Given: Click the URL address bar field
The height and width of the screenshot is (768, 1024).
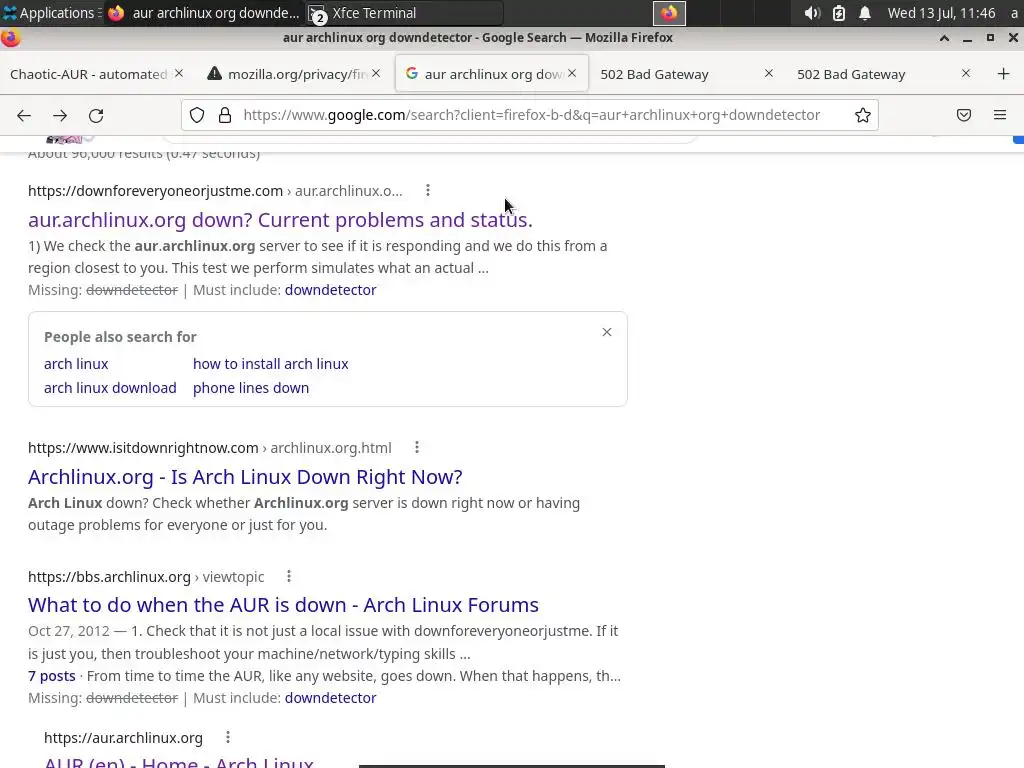Looking at the screenshot, I should 532,116.
